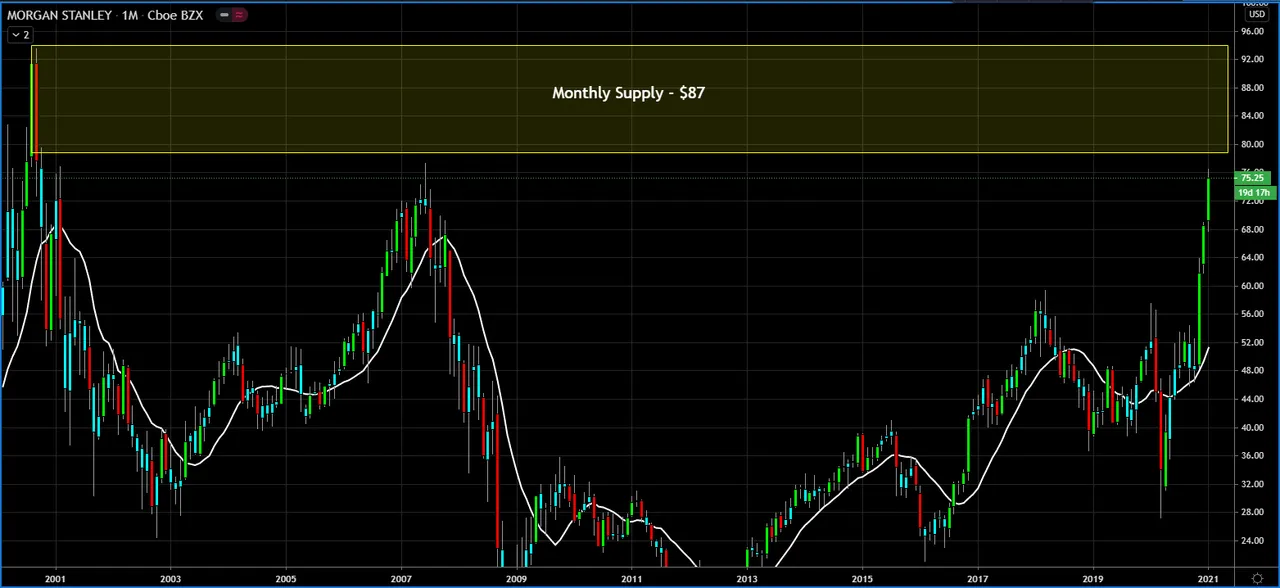Click the 92.00 price scale label
This screenshot has height=588, width=1280.
point(1252,59)
